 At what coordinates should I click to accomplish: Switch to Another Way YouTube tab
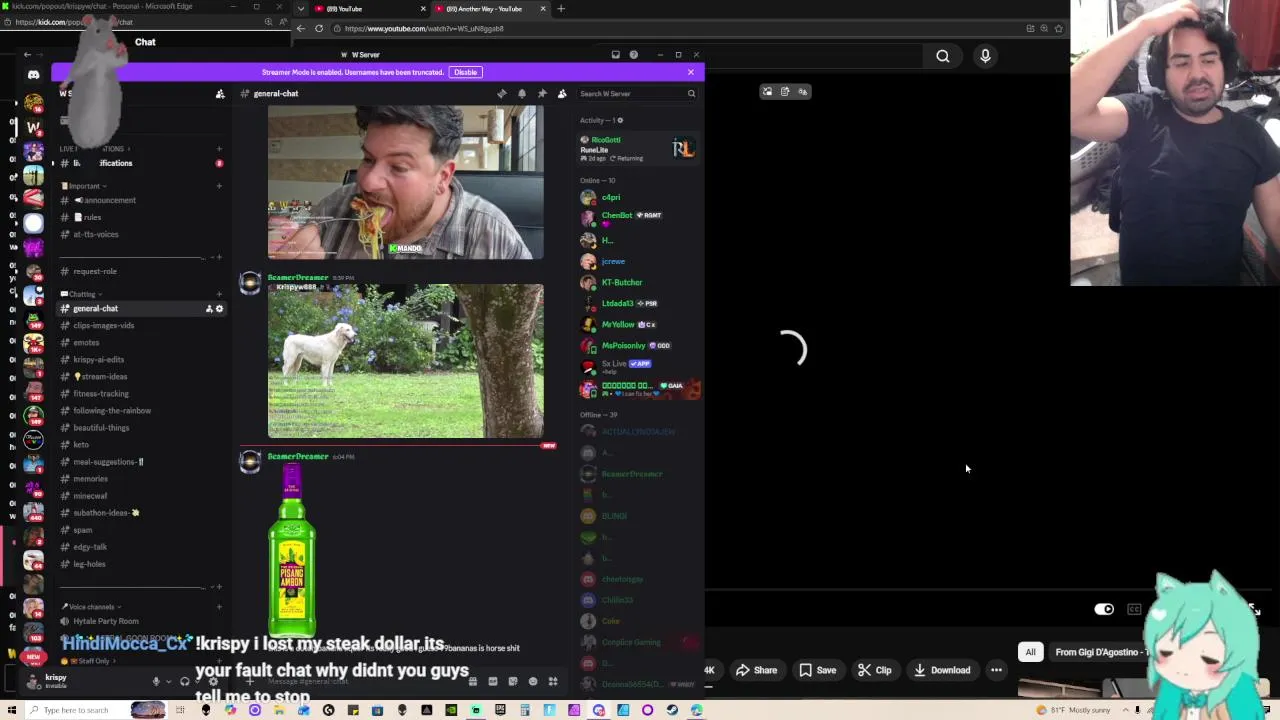point(489,9)
